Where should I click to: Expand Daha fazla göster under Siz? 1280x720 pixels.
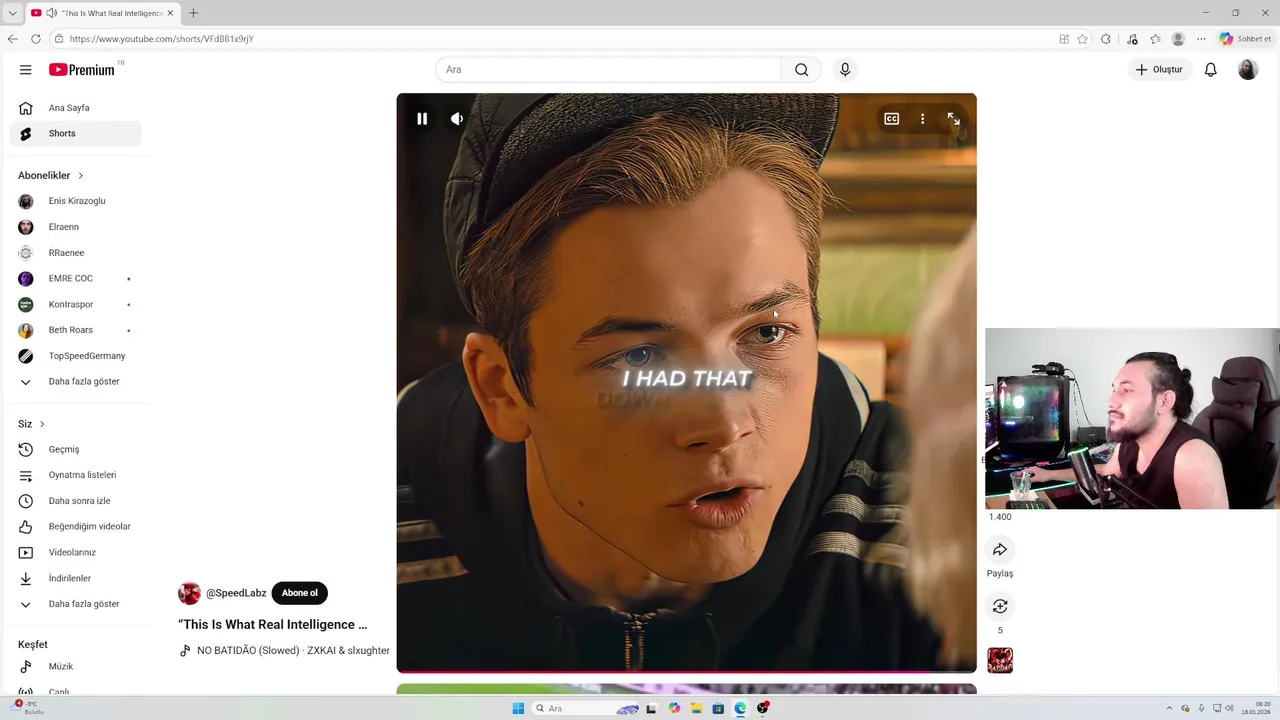[76, 604]
